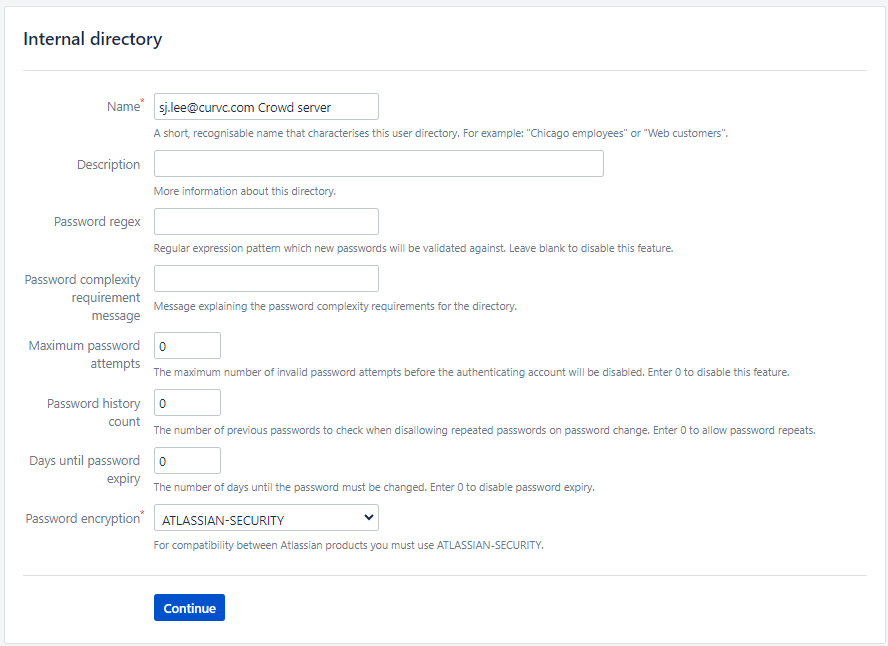Image resolution: width=888 pixels, height=646 pixels.
Task: Click the Continue button
Action: point(189,608)
